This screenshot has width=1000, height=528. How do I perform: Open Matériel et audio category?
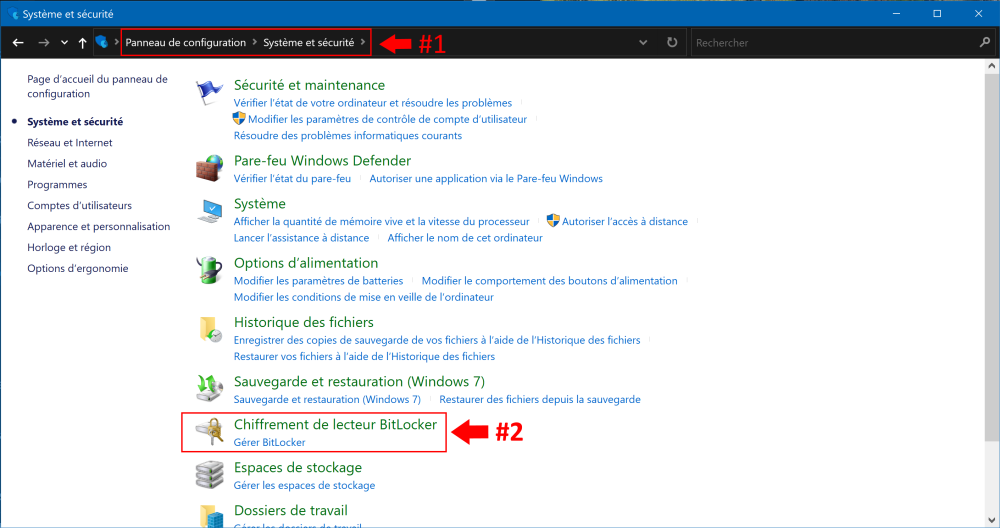point(67,164)
